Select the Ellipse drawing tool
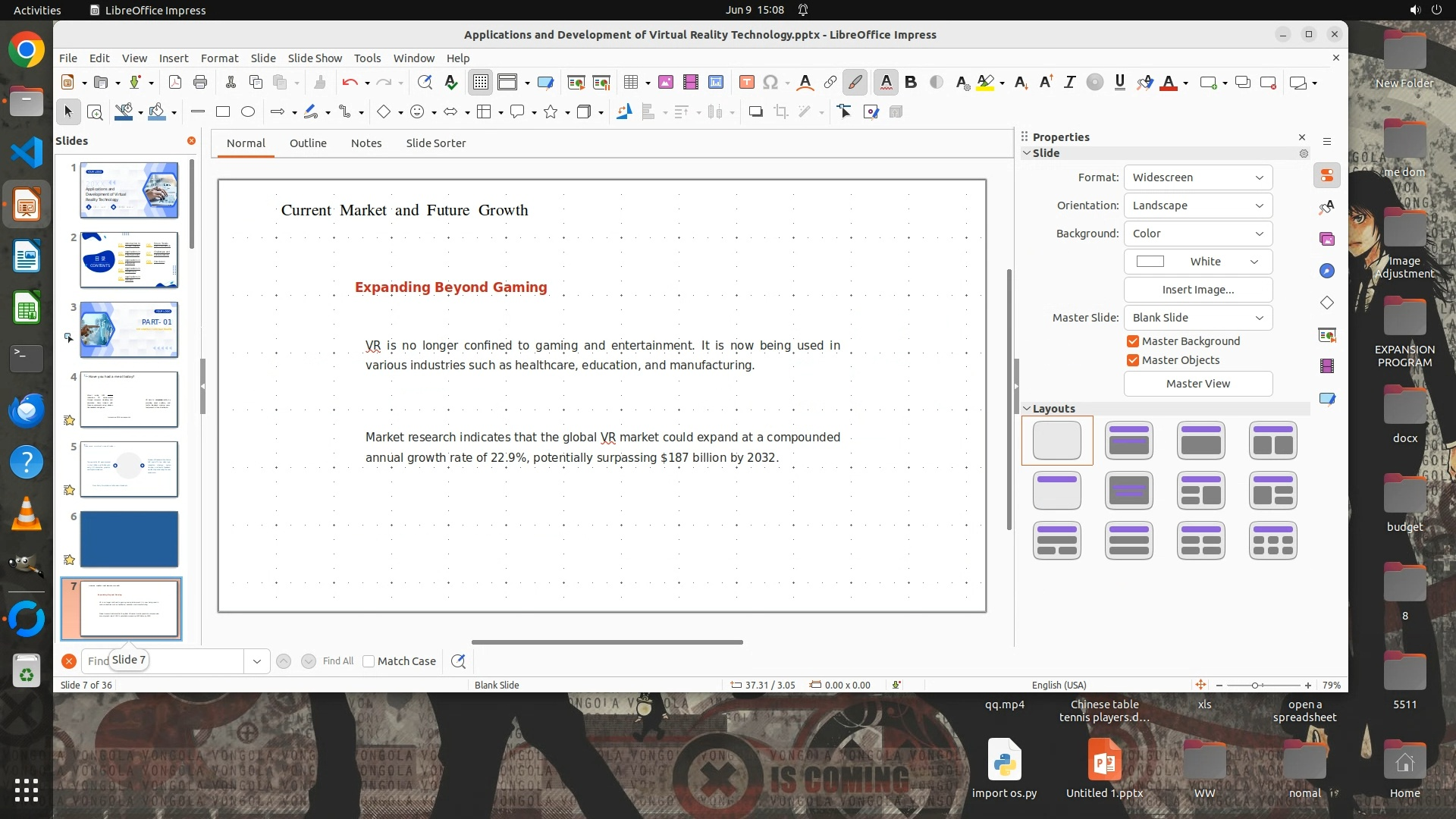 click(x=248, y=112)
